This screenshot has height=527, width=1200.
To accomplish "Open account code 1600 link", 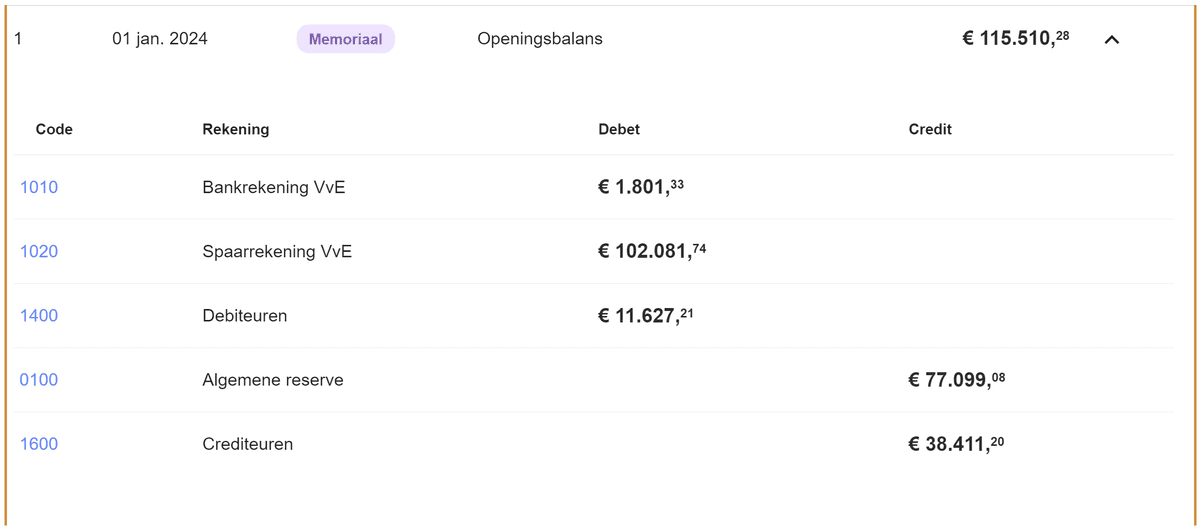I will [x=39, y=443].
